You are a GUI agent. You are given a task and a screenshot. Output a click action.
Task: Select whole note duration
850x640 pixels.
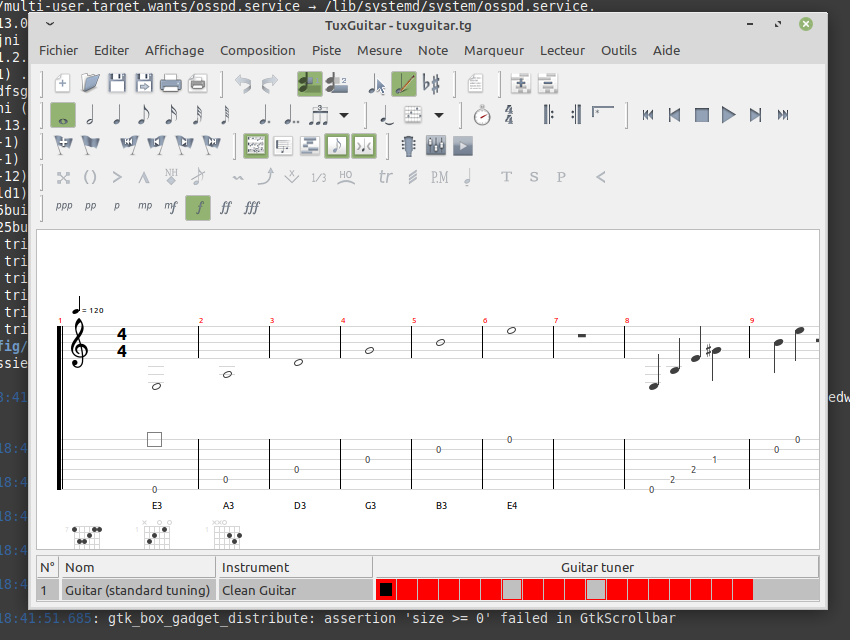(x=63, y=115)
